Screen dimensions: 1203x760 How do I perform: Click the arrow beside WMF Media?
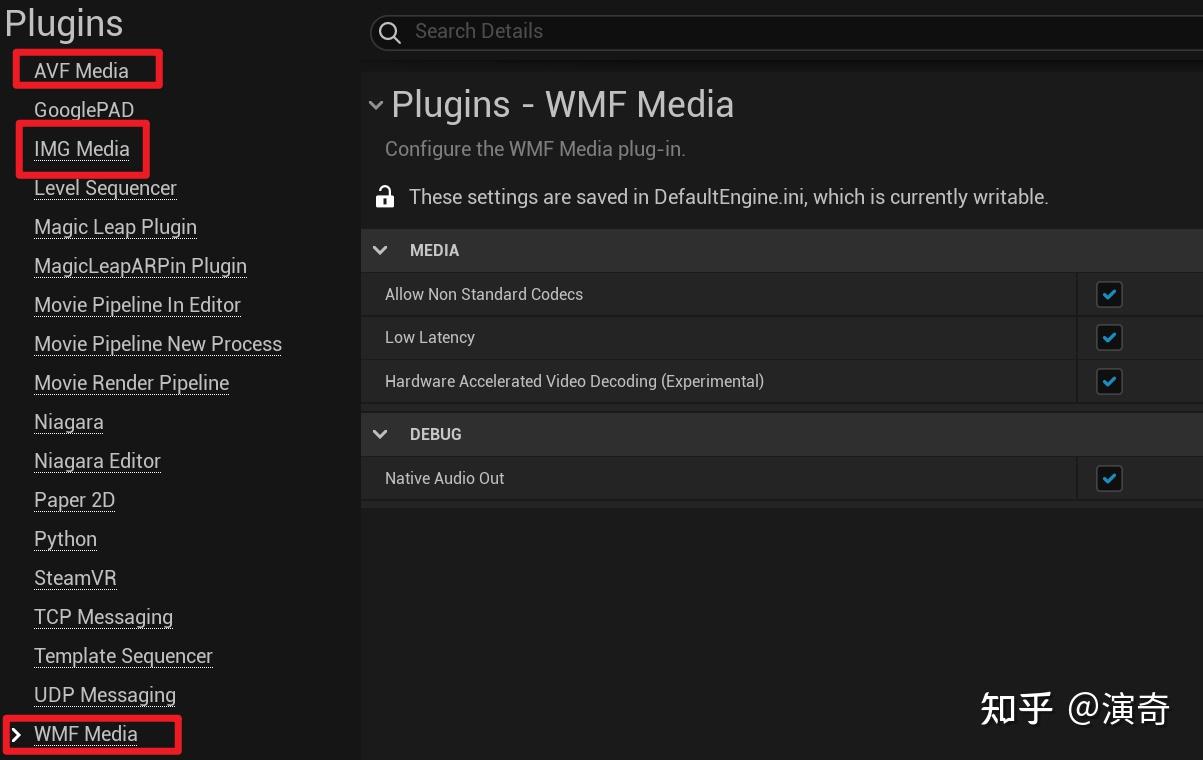(15, 735)
